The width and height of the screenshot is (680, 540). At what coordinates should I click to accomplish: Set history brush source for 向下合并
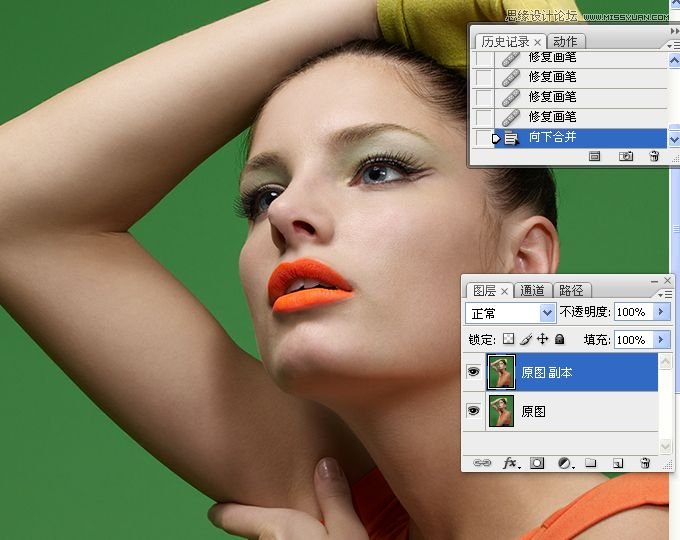pos(484,138)
